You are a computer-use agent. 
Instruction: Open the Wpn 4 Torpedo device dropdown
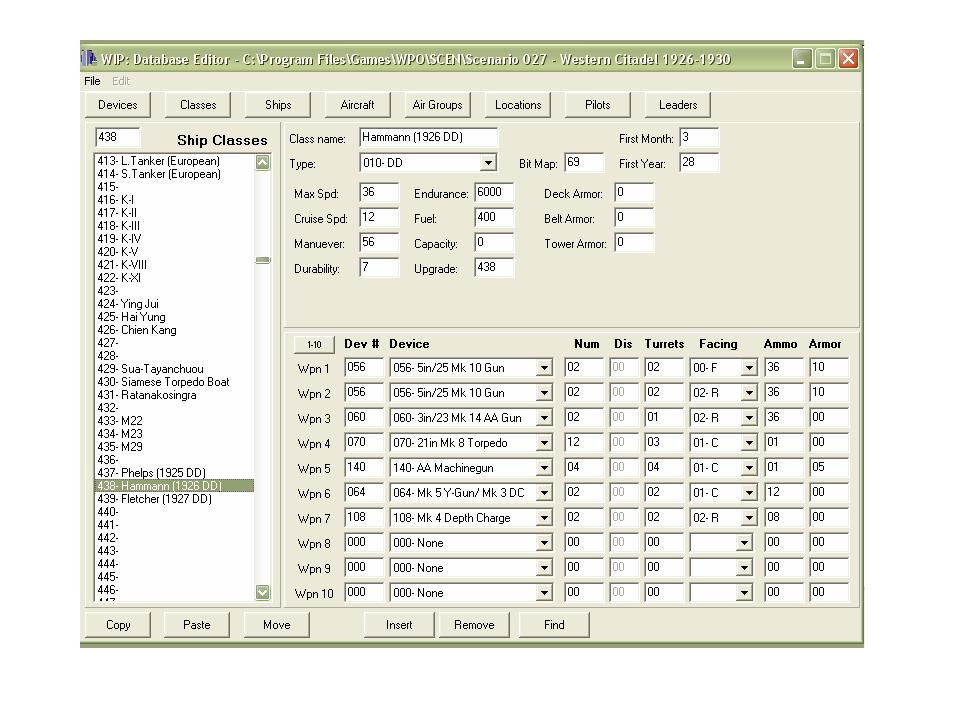pyautogui.click(x=544, y=443)
